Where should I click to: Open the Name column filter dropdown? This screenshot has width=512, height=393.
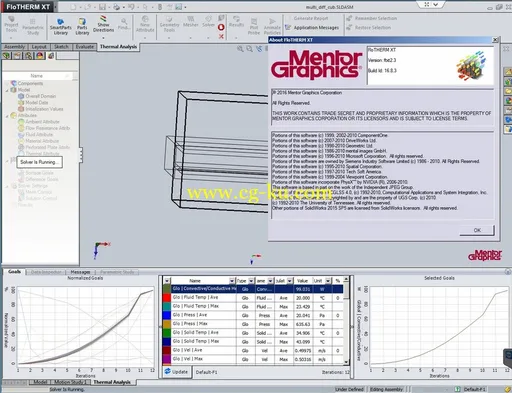click(232, 281)
